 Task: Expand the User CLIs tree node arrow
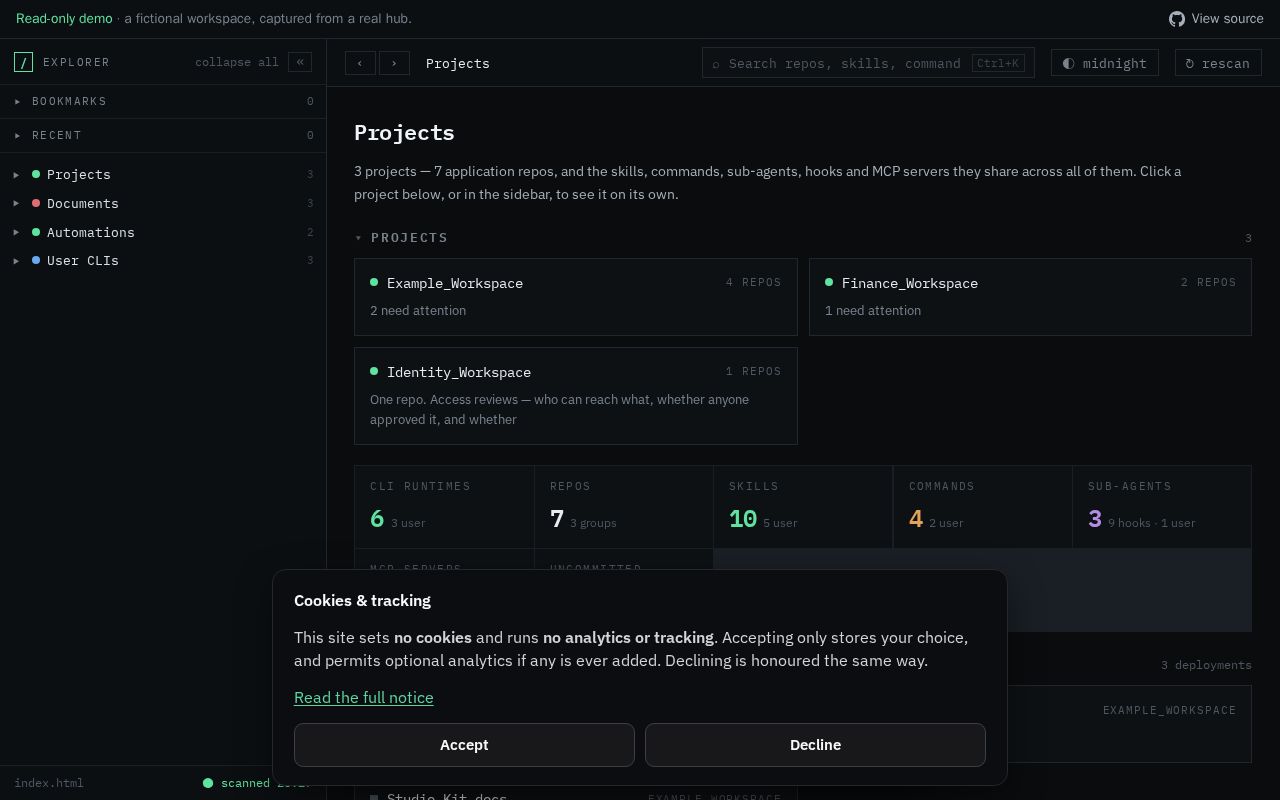(16, 261)
